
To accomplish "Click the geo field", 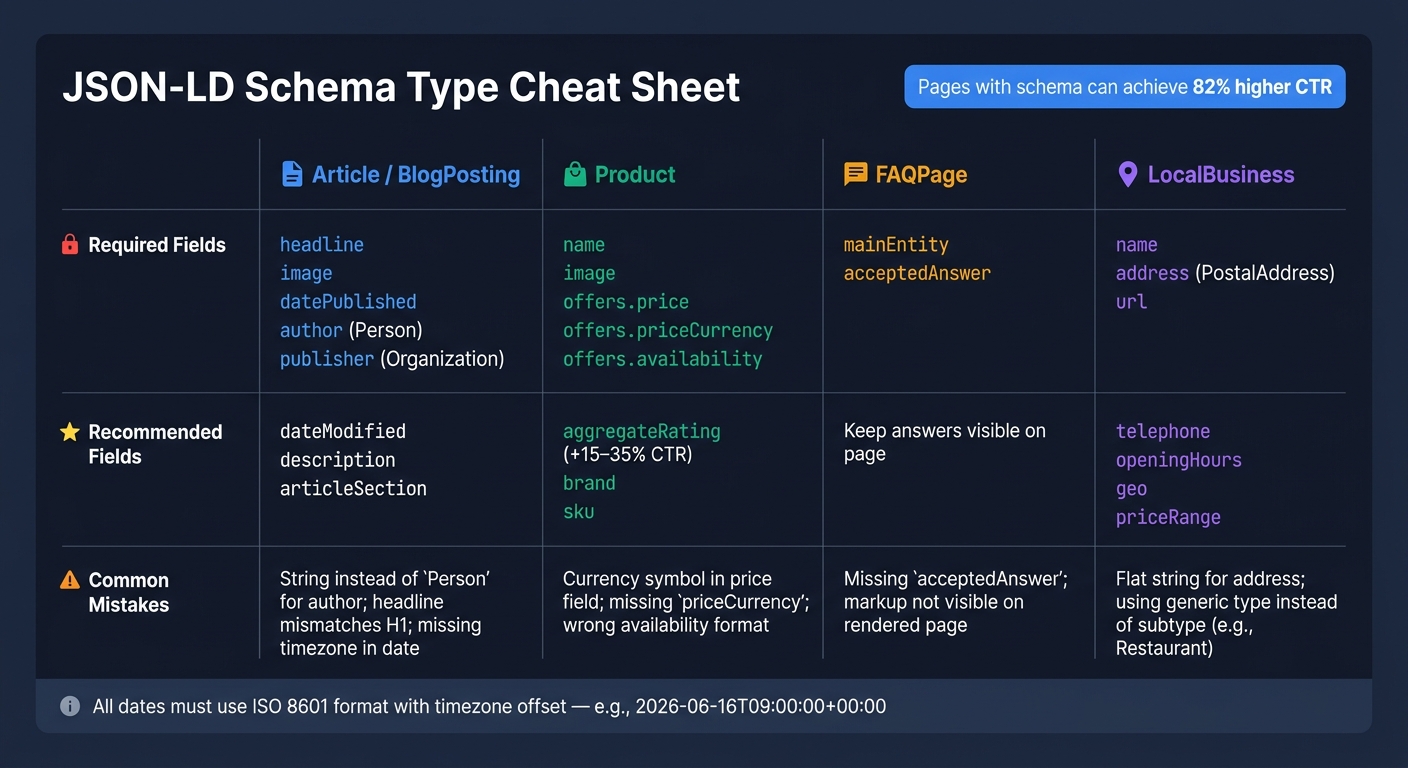I will pyautogui.click(x=1131, y=489).
